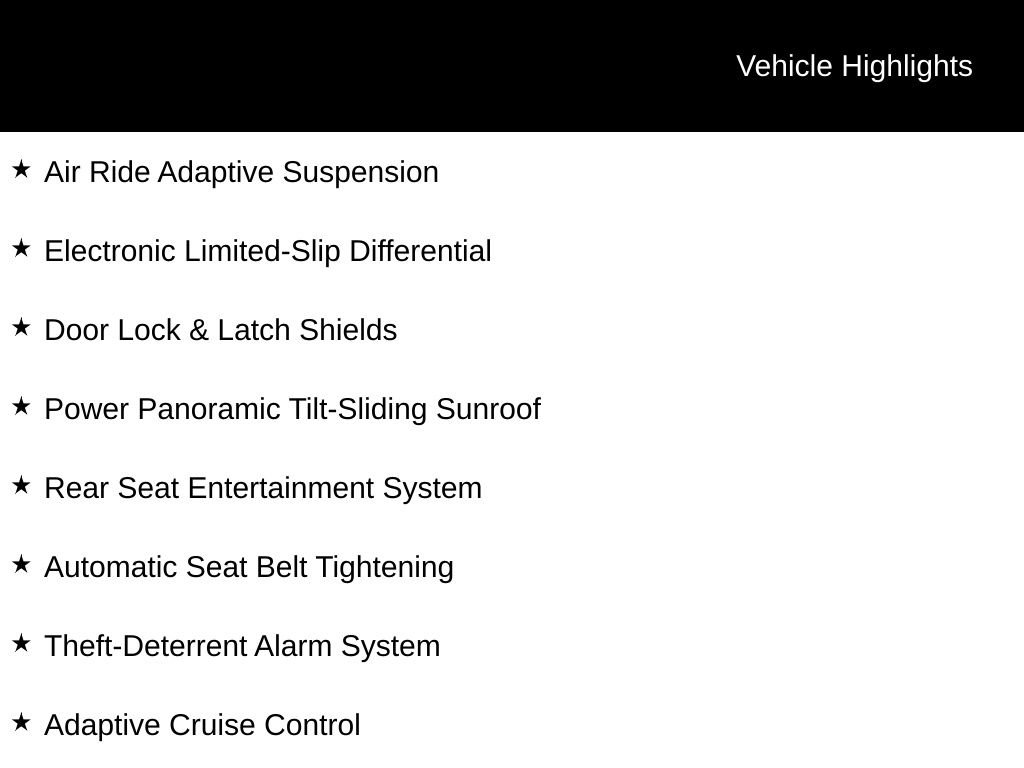Click the star beside Adaptive Cruise Control
Screen dimensions: 1024x768
click(22, 723)
